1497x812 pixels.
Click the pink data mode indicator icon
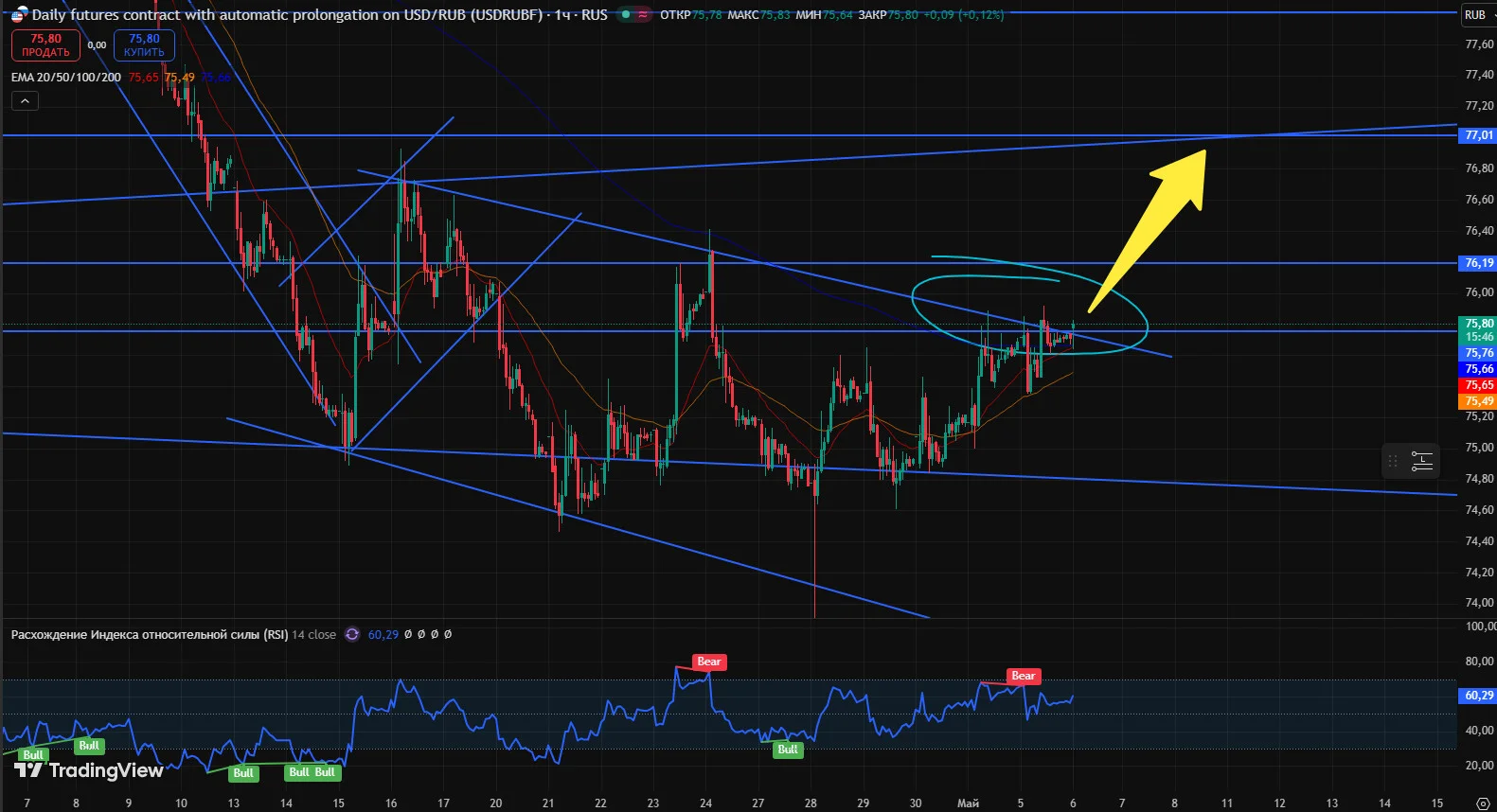tap(643, 14)
